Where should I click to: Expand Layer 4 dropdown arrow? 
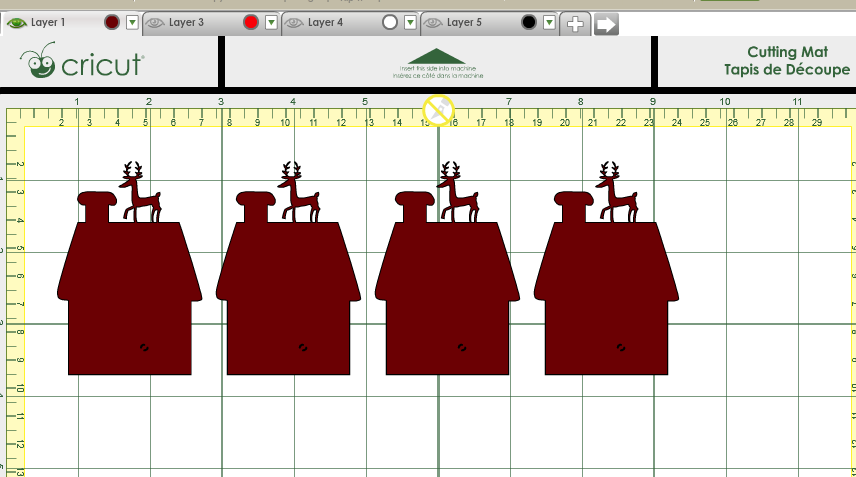point(411,22)
